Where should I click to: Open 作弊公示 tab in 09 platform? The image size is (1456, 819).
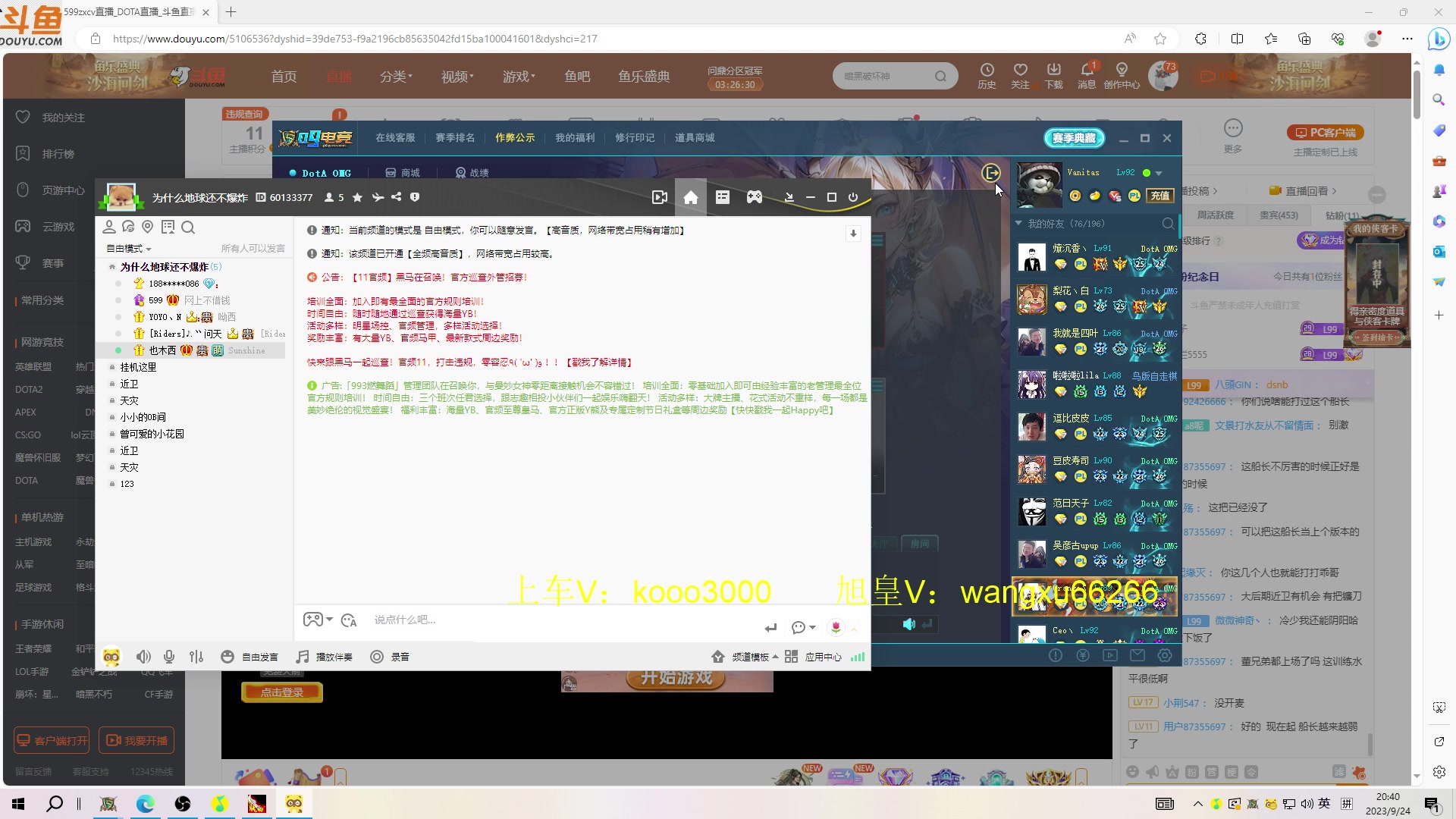click(515, 138)
